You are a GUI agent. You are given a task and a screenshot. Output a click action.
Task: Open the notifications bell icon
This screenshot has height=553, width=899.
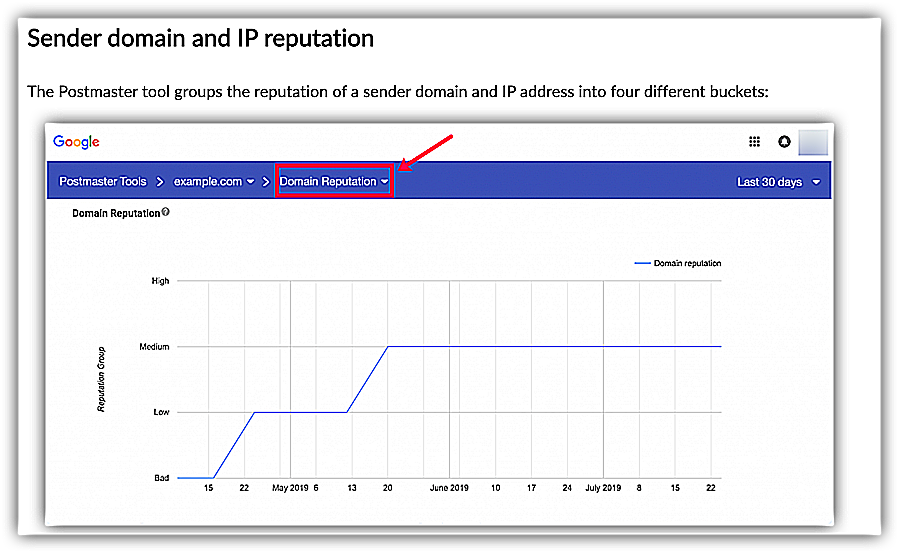click(x=784, y=142)
